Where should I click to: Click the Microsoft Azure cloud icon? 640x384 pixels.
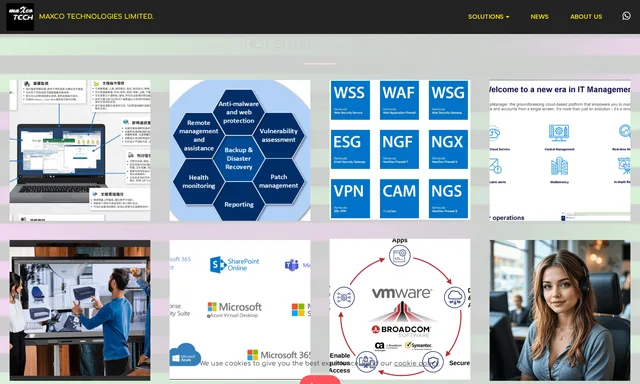pyautogui.click(x=185, y=354)
